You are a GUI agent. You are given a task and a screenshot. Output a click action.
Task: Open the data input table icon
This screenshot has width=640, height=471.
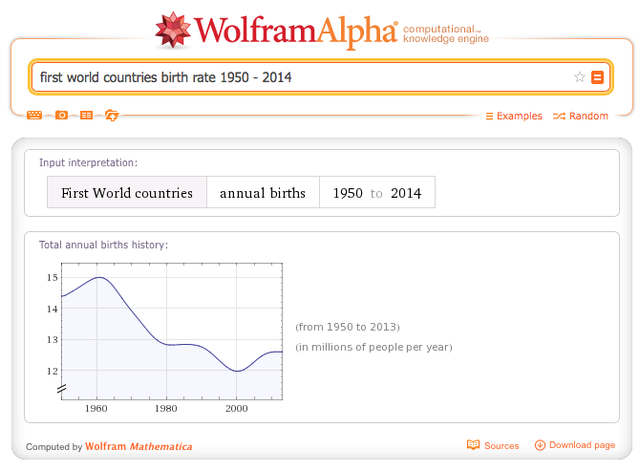coord(86,116)
